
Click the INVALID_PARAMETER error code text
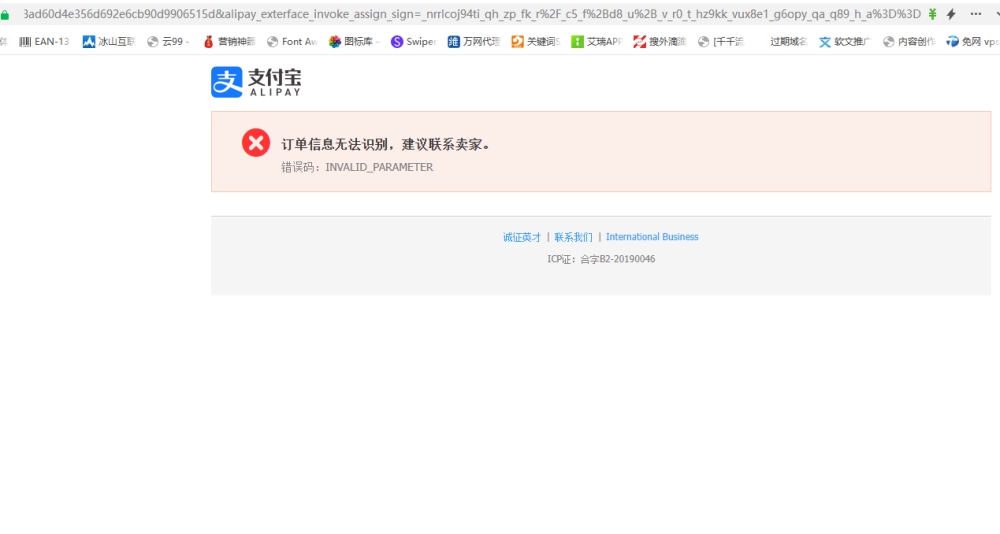coord(379,167)
